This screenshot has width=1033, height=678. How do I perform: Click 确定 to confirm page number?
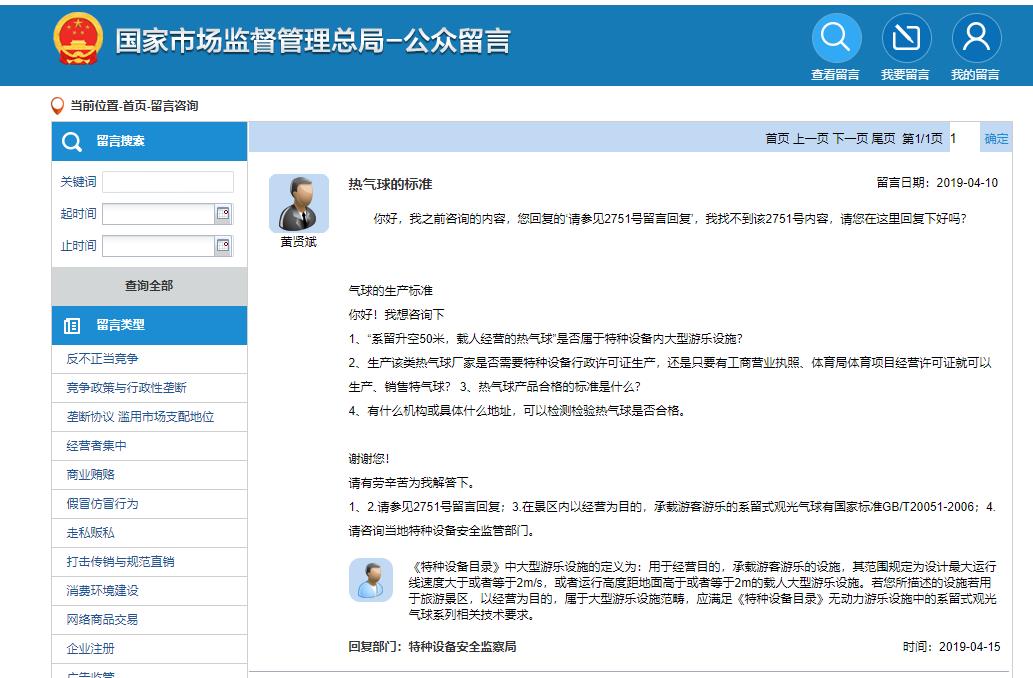point(996,139)
